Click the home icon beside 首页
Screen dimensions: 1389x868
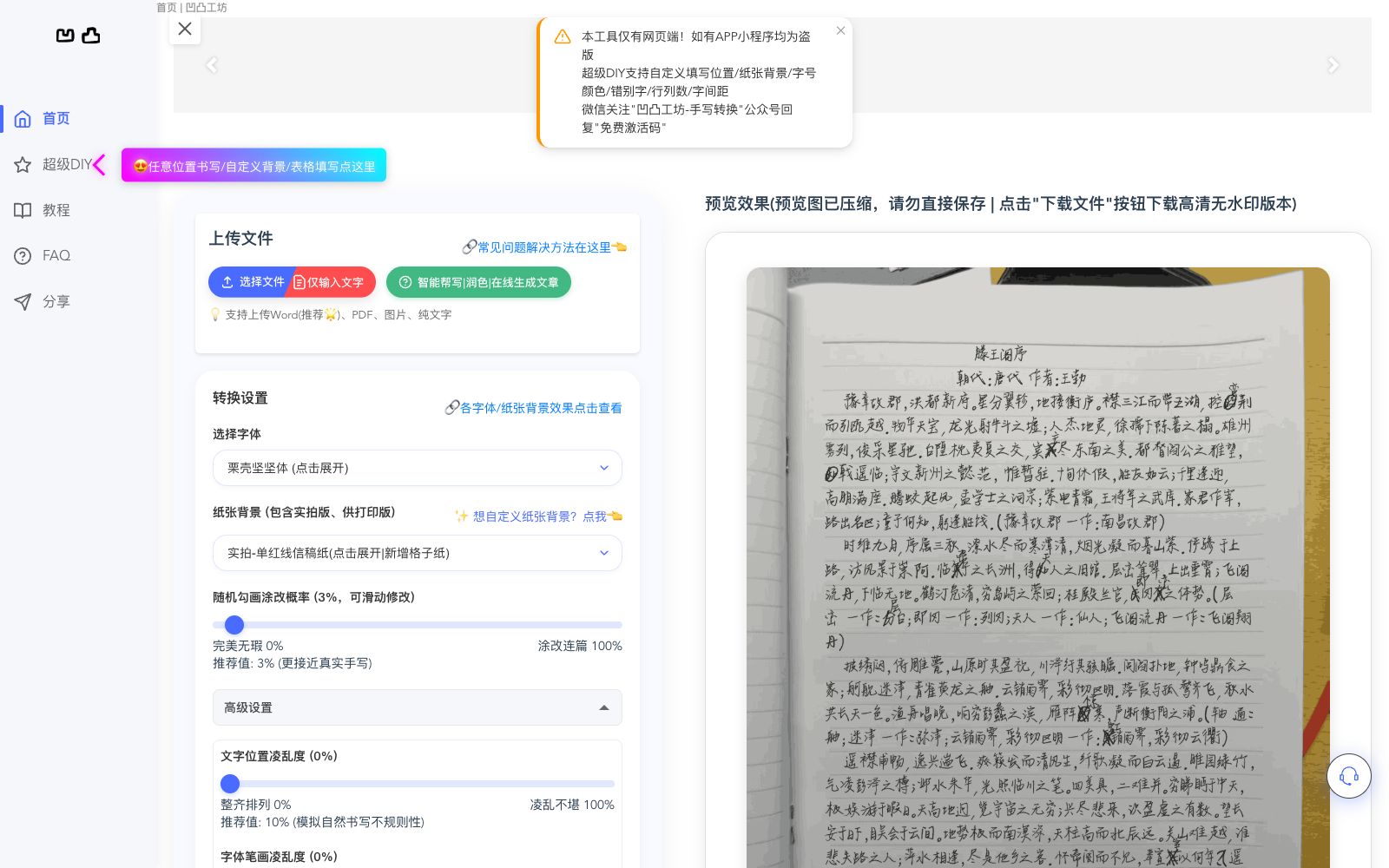(23, 119)
